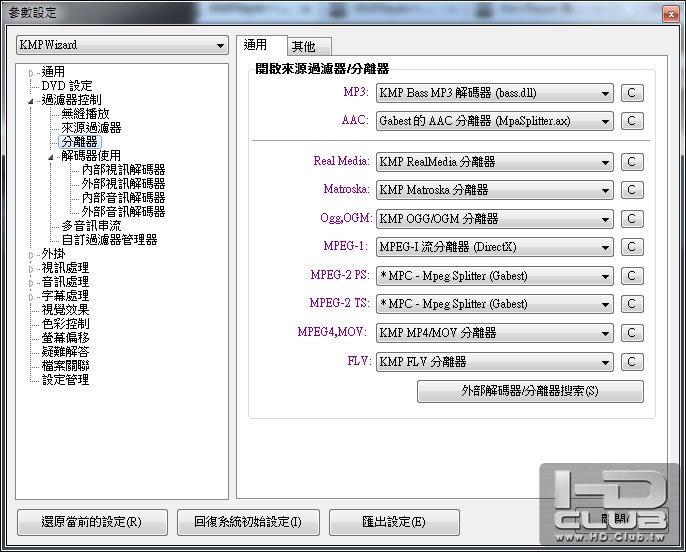686x552 pixels.
Task: Click the C button for Matroska
Action: (632, 190)
